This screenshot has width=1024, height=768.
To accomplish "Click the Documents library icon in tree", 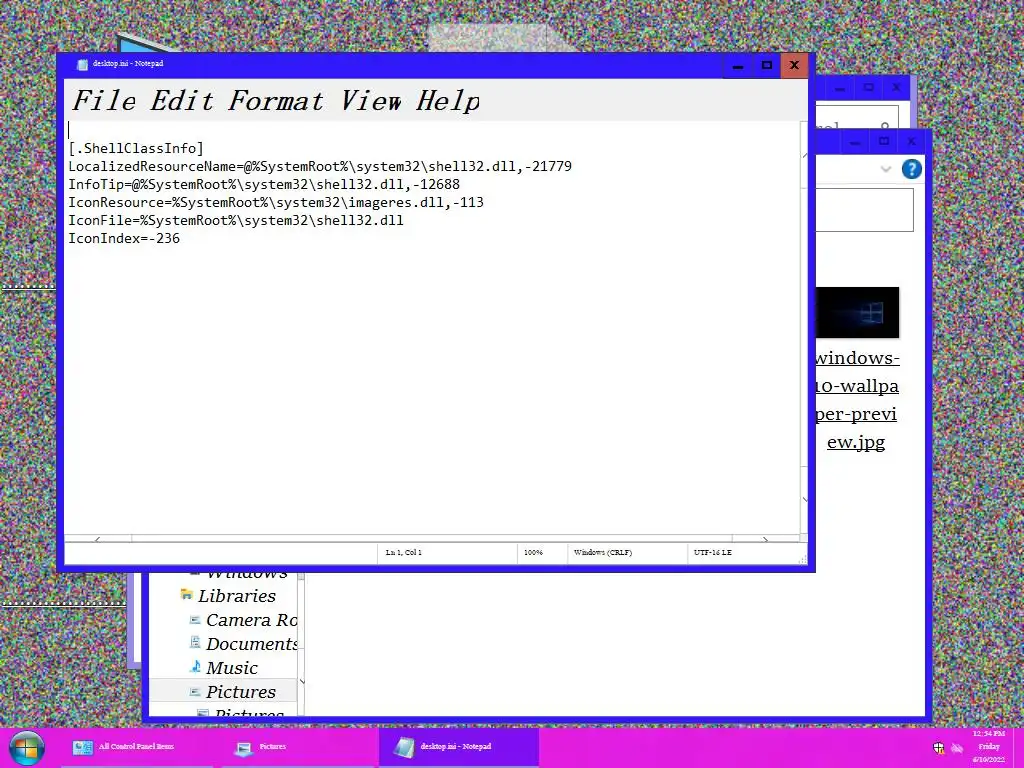I will coord(195,643).
